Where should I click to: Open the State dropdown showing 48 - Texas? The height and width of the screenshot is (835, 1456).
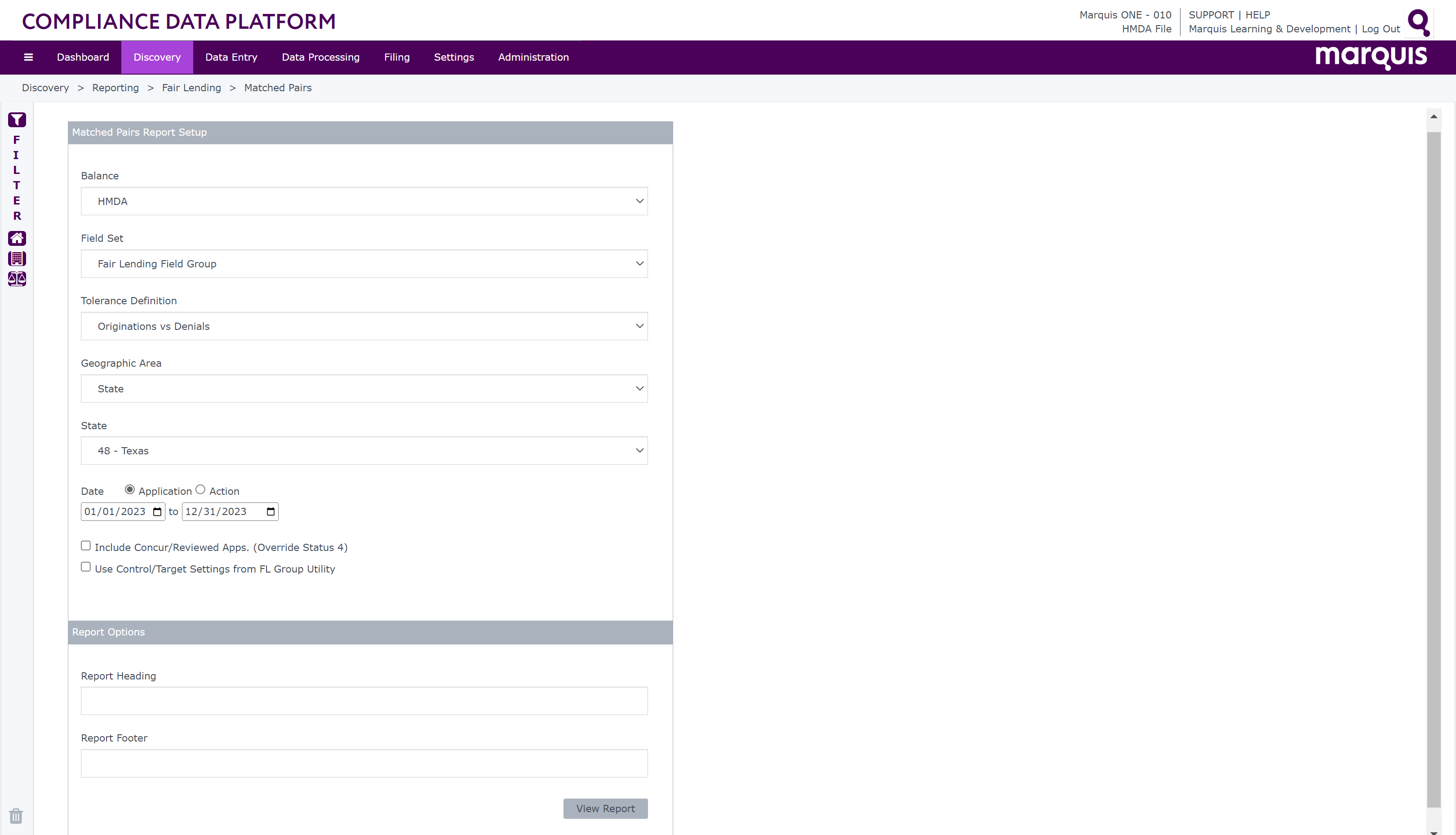pyautogui.click(x=364, y=451)
